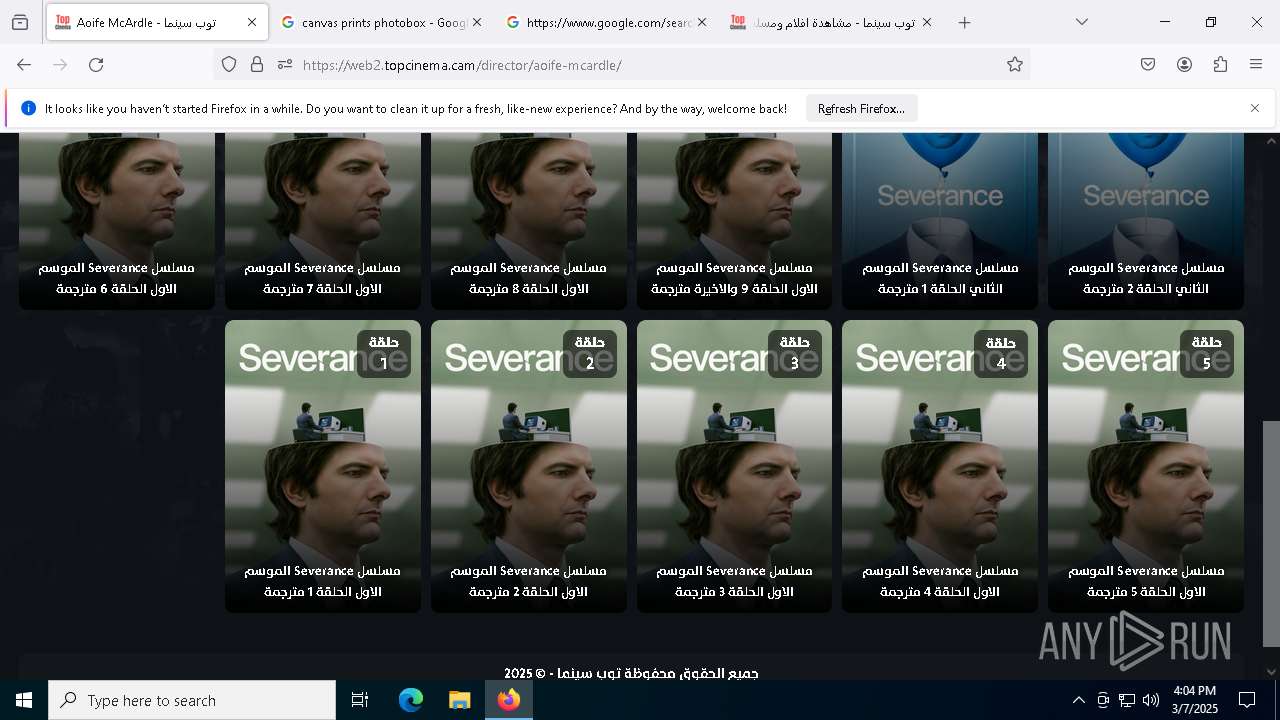Open File Explorer from taskbar
Viewport: 1280px width, 720px height.
[459, 700]
